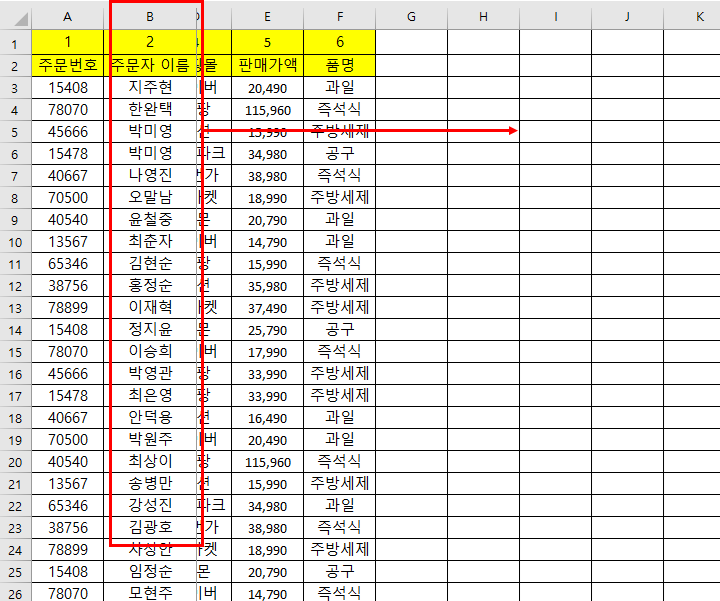
Task: Select row 20 header
Action: coord(15,462)
